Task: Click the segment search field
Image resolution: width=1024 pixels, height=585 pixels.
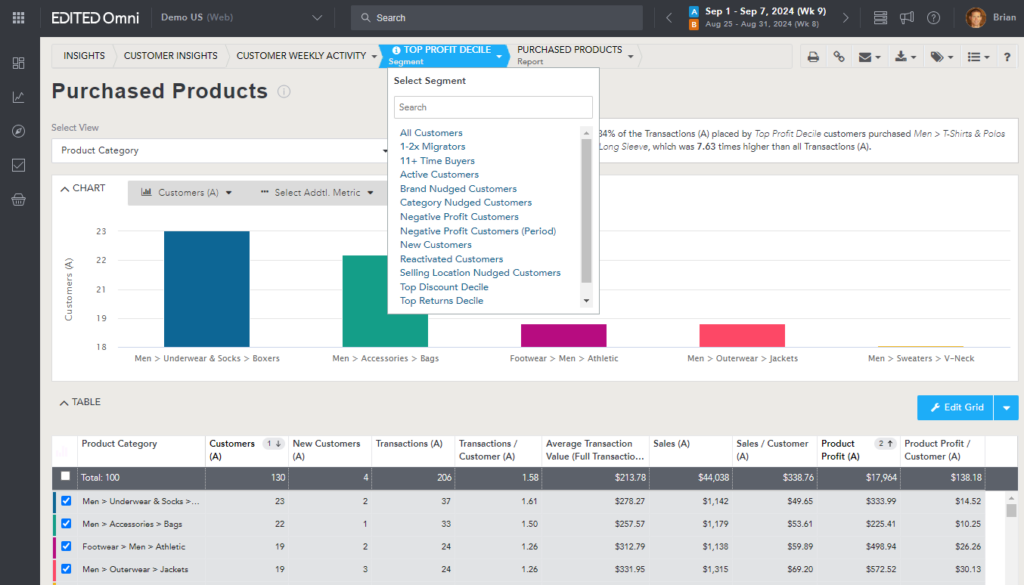Action: click(493, 107)
